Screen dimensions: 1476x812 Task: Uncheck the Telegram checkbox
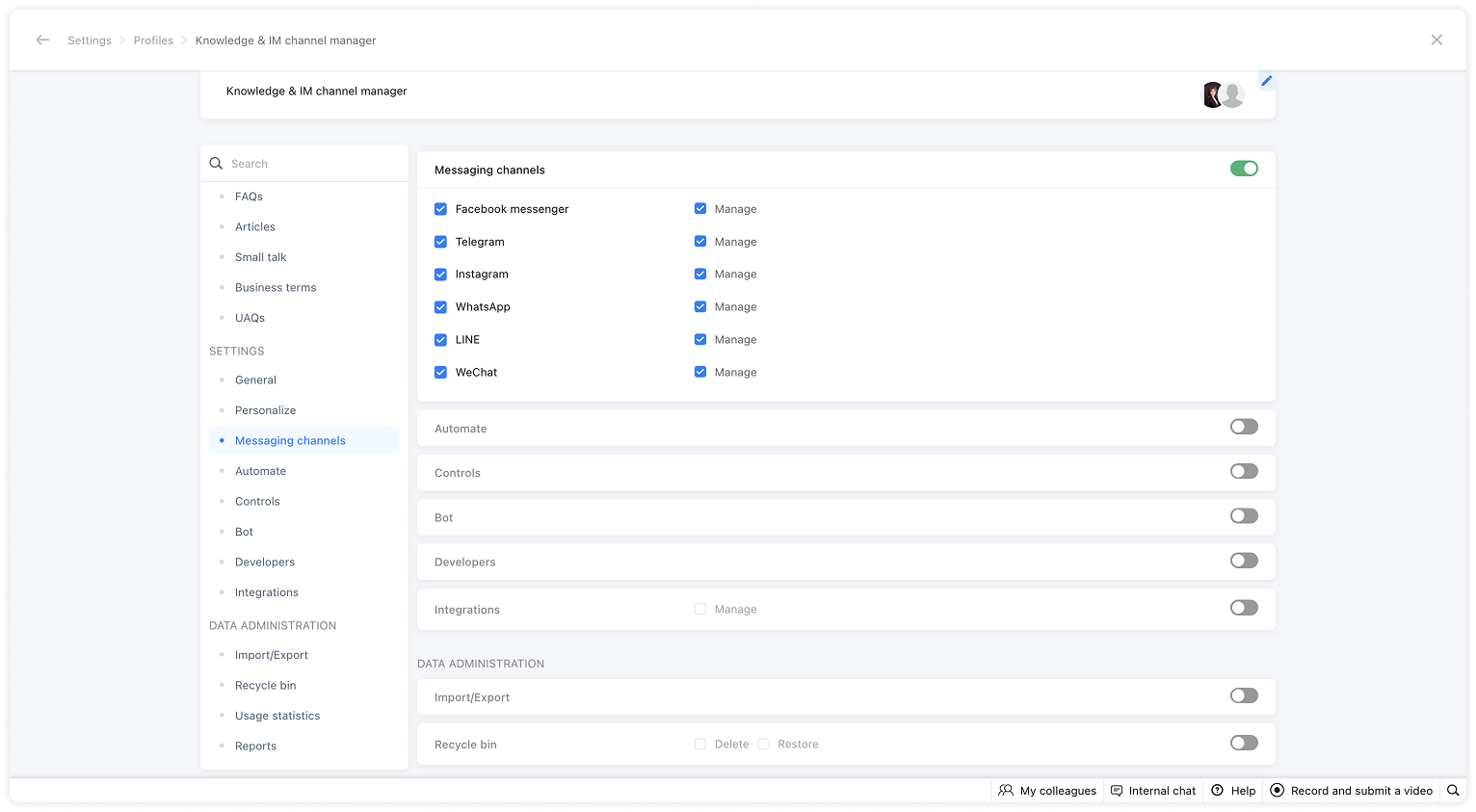[440, 242]
